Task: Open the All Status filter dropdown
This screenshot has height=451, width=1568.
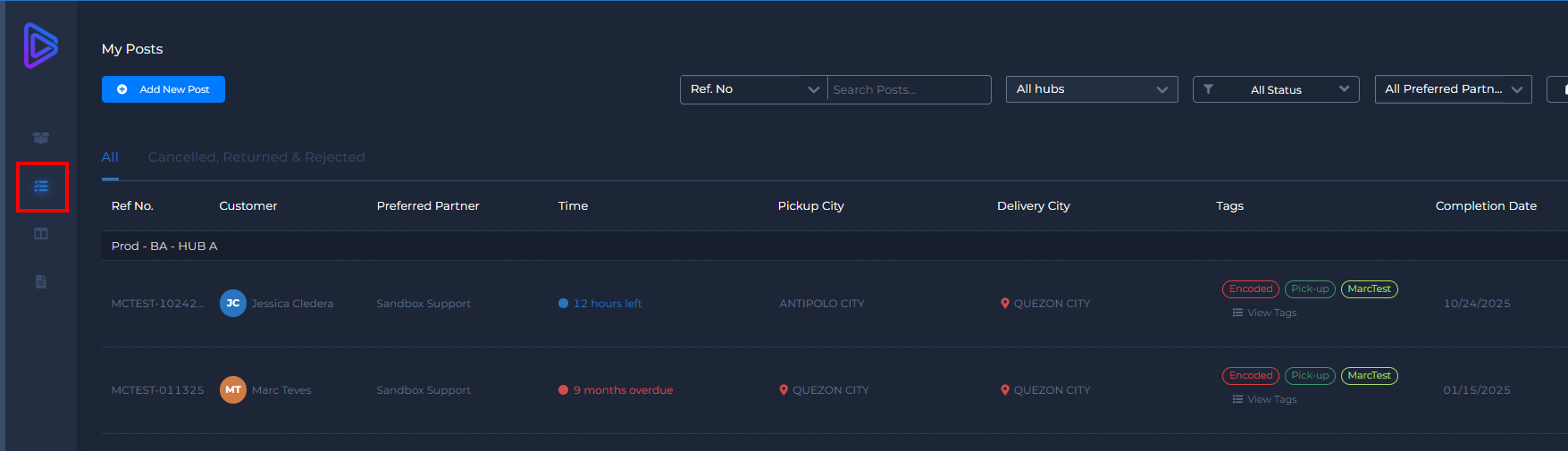Action: 1276,89
